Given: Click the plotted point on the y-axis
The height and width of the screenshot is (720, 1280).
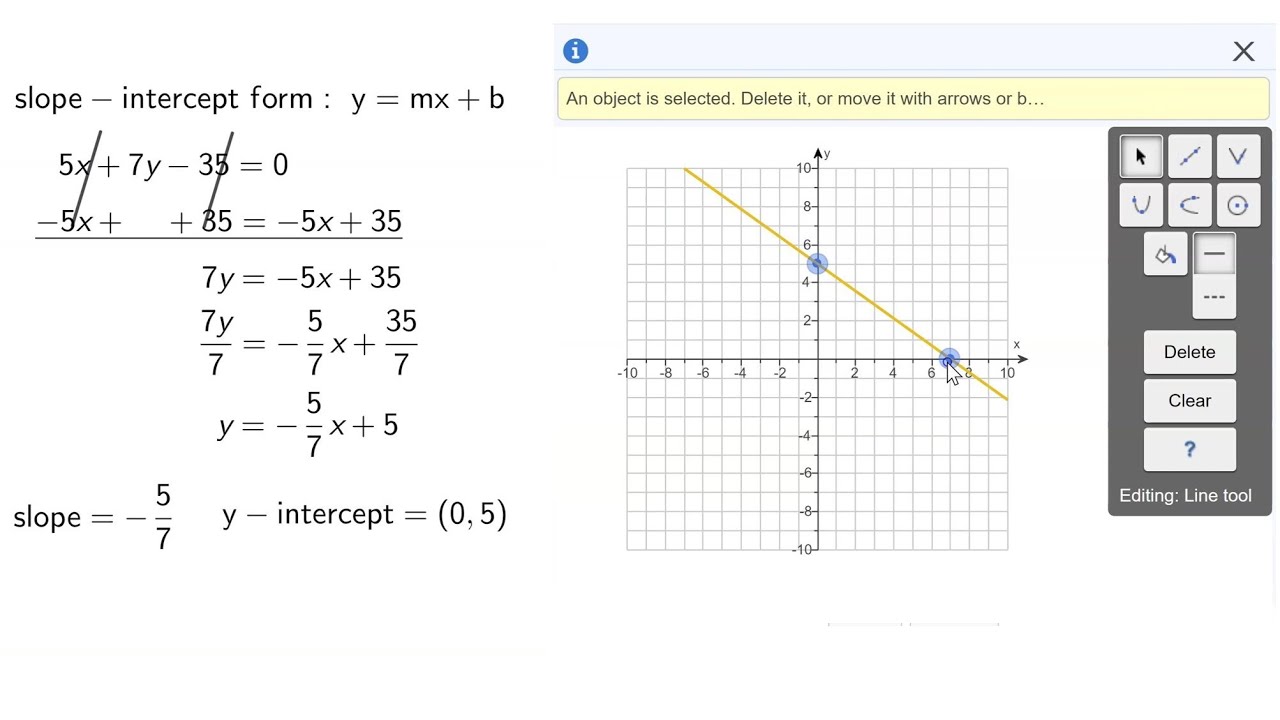Looking at the screenshot, I should tap(817, 264).
